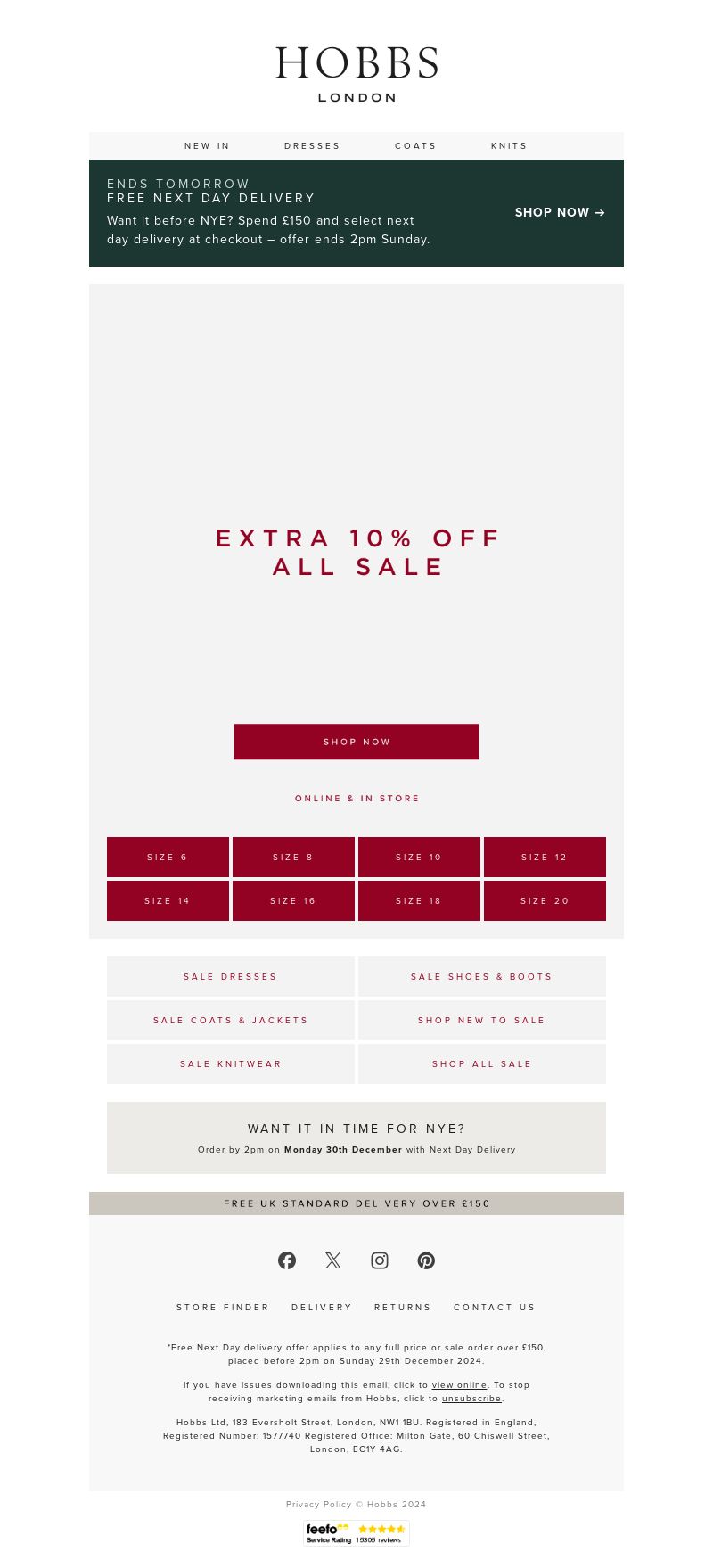This screenshot has height=1568, width=713.
Task: Open Sale Dresses category
Action: click(231, 976)
